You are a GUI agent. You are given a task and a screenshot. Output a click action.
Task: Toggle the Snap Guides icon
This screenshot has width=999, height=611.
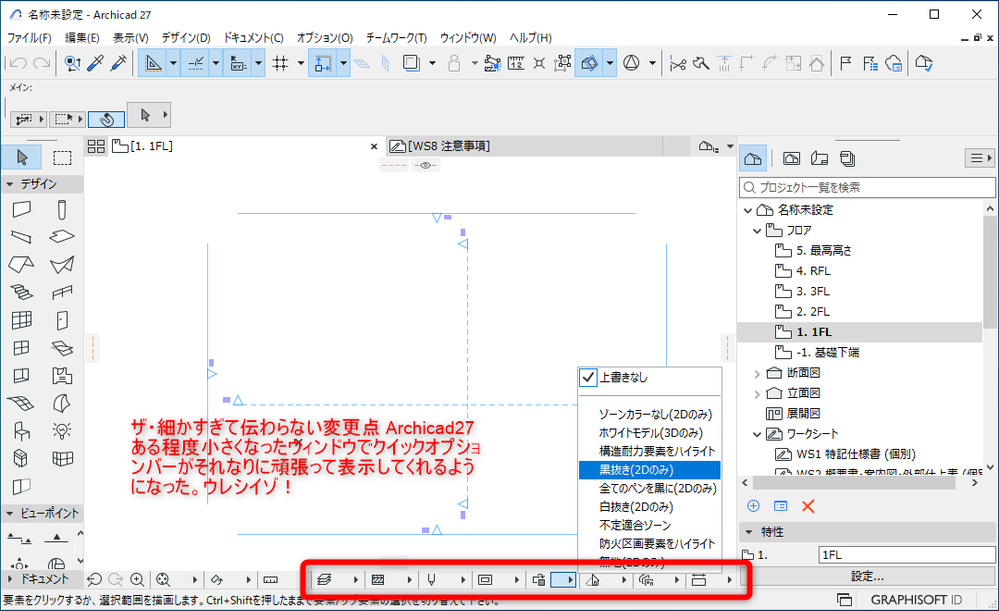click(195, 63)
